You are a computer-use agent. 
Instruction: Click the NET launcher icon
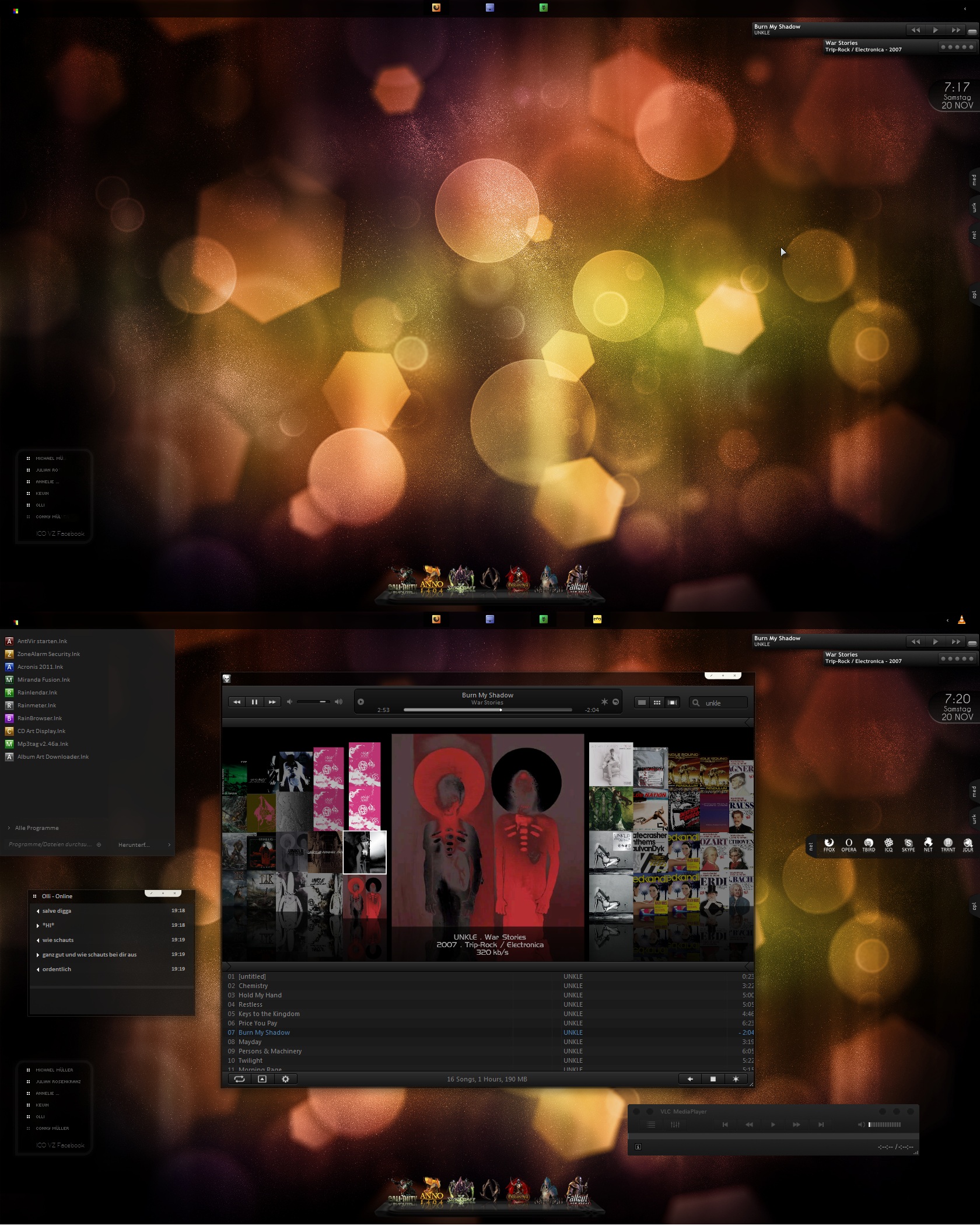(x=928, y=844)
